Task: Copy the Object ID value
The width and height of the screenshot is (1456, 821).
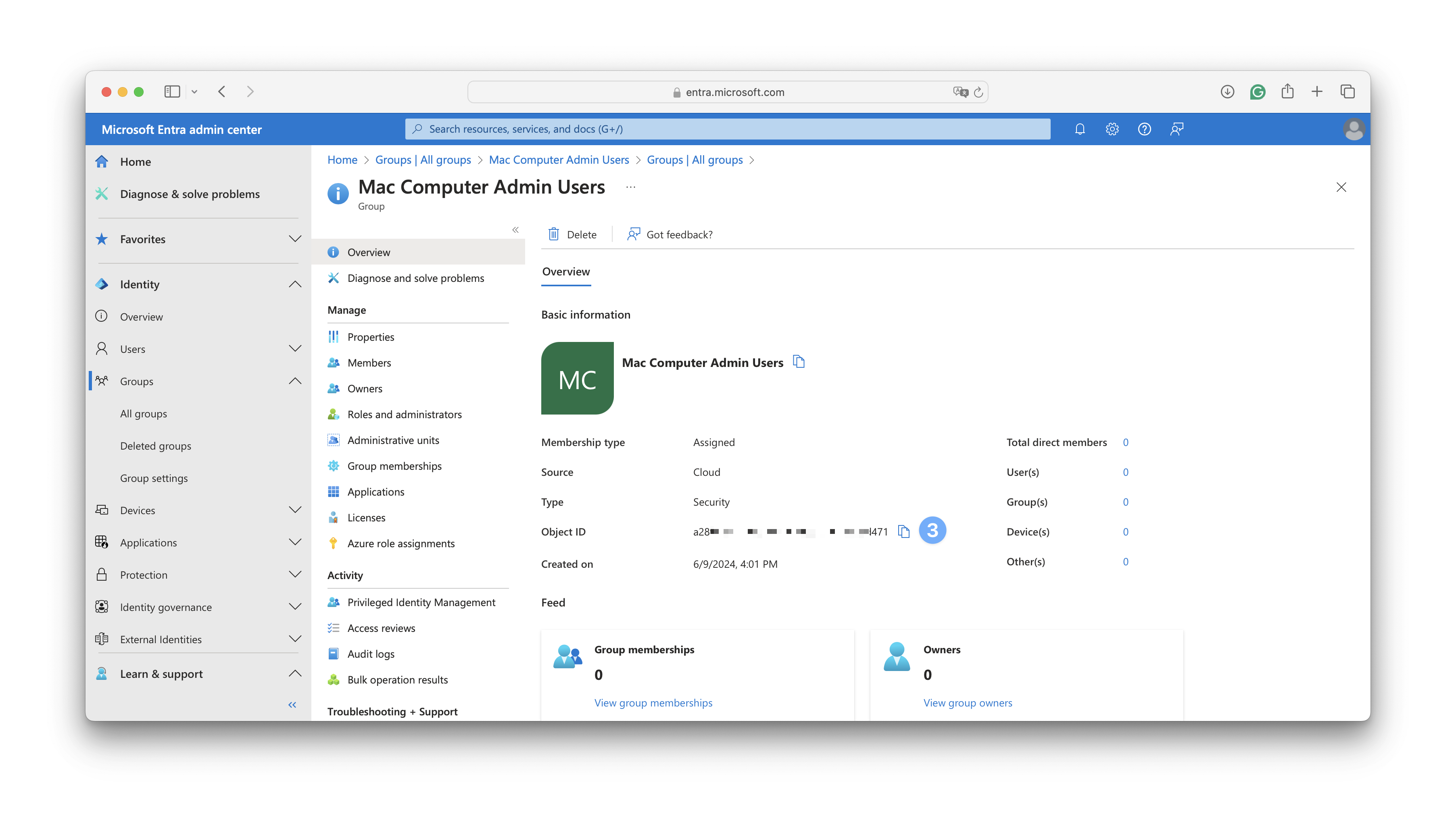Action: click(903, 532)
